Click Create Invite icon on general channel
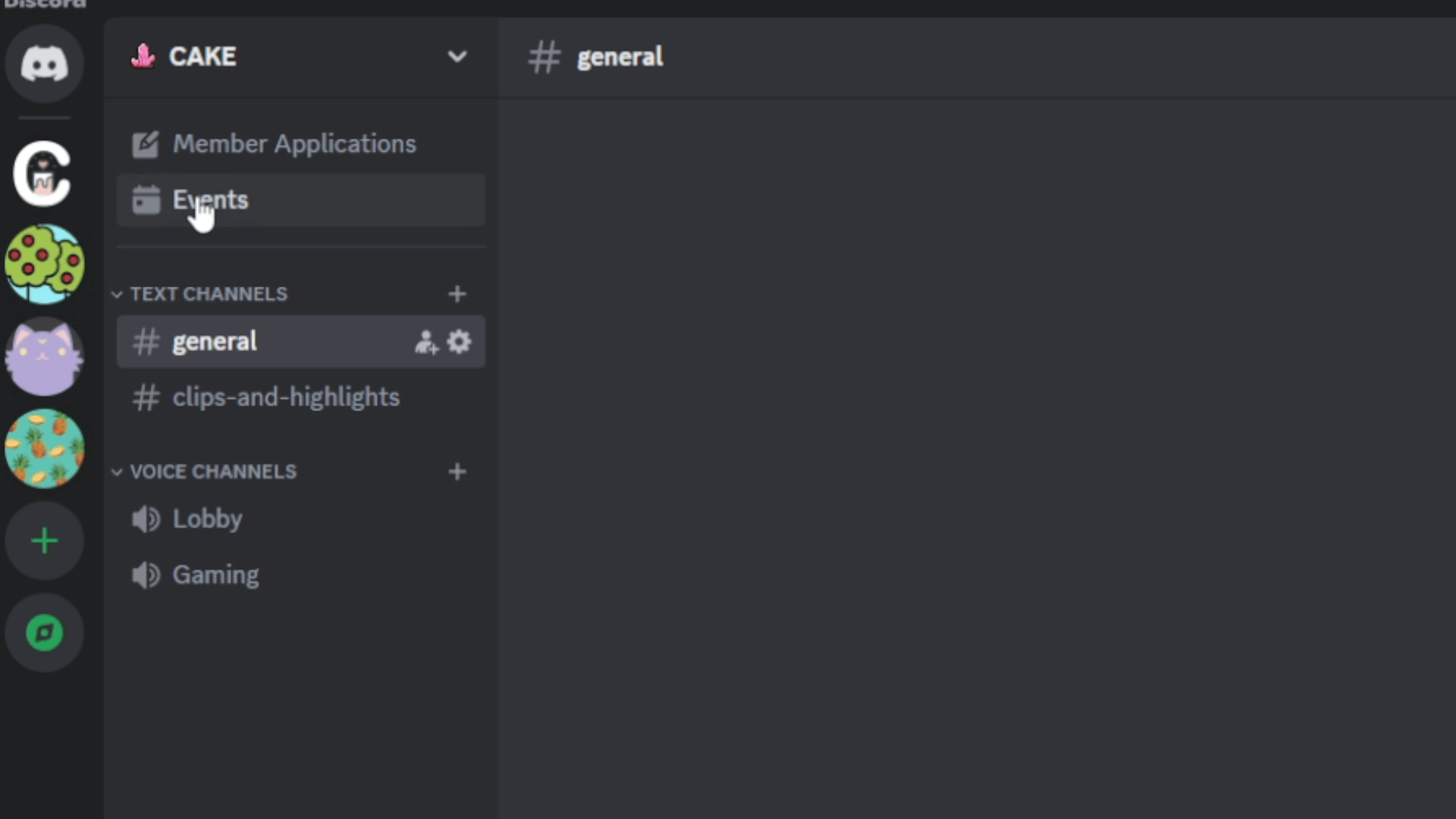The image size is (1456, 819). click(x=426, y=341)
